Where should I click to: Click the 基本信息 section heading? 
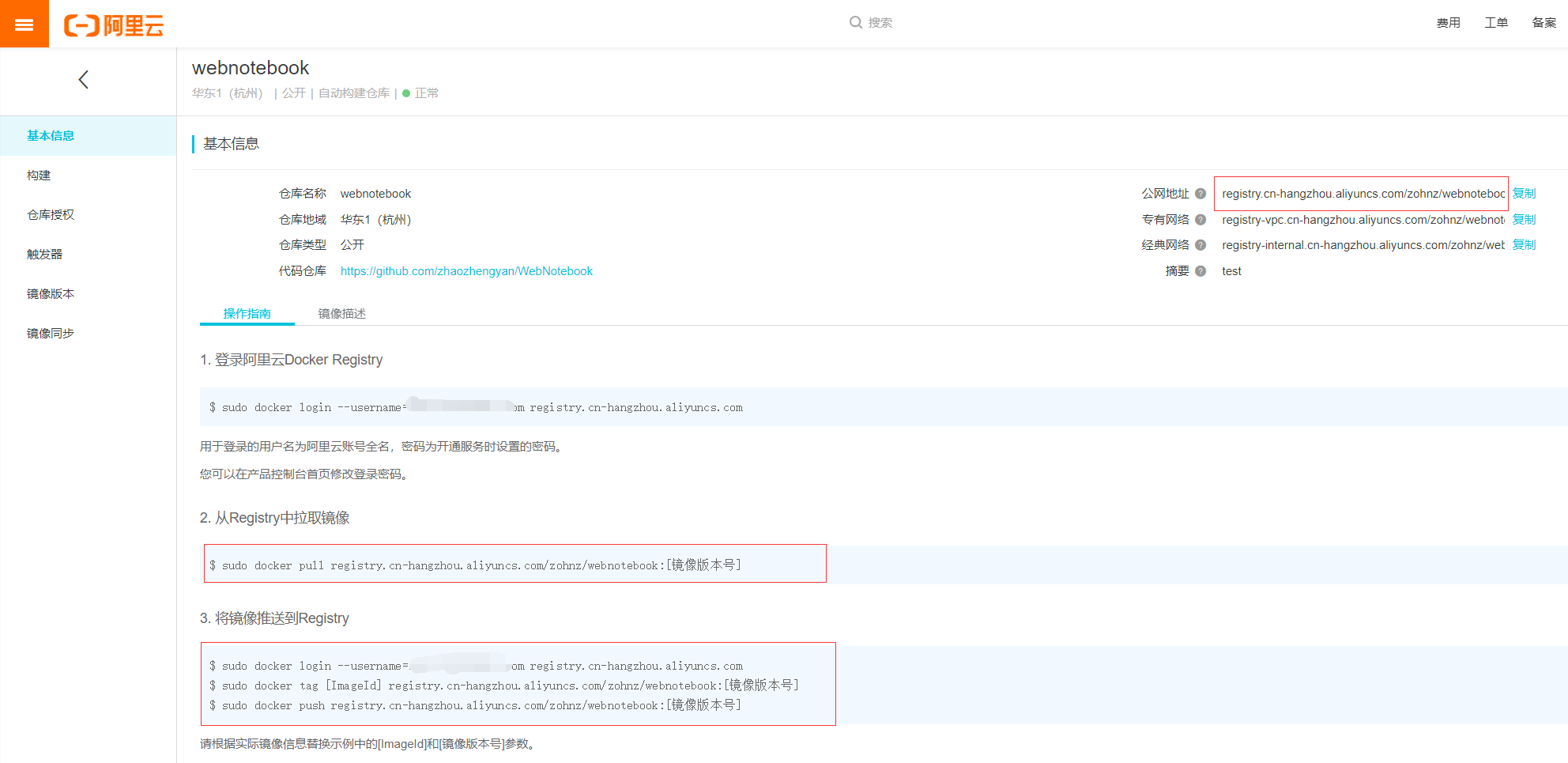(231, 144)
